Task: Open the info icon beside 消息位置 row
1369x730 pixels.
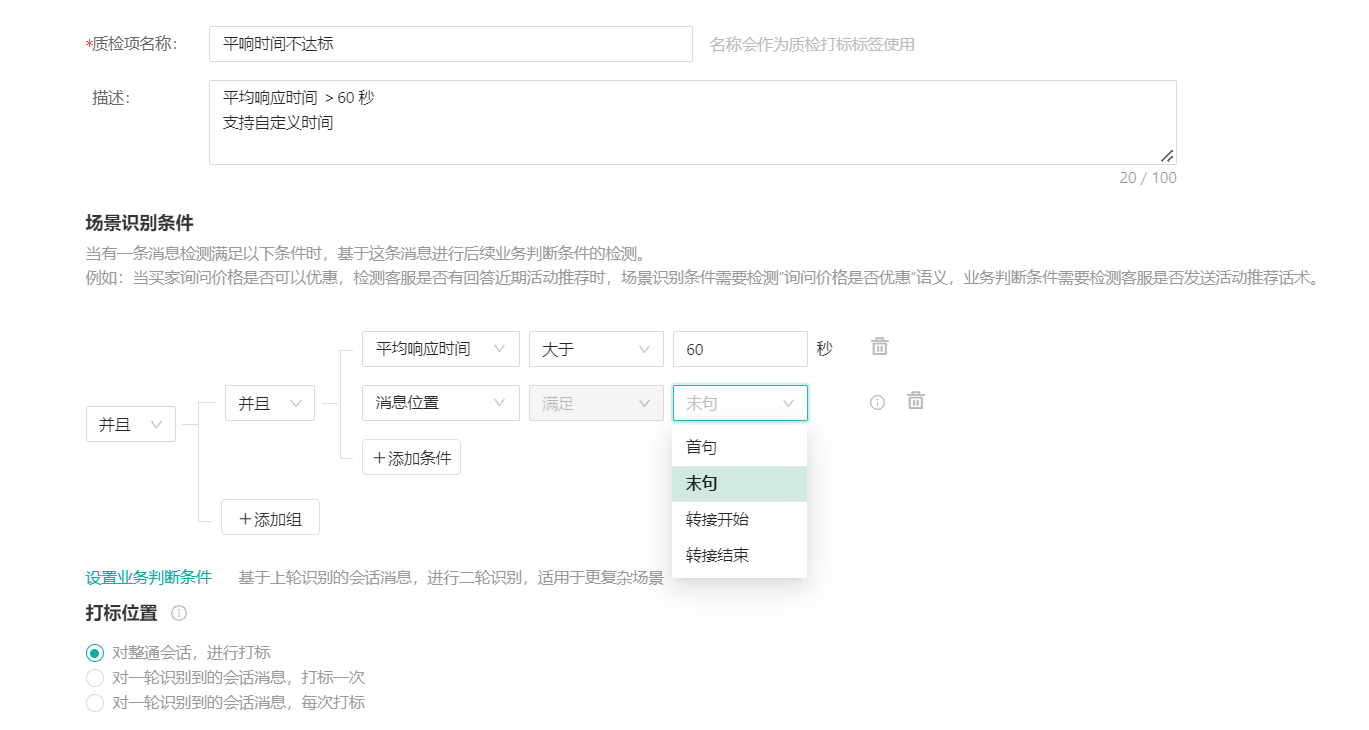Action: pos(877,403)
